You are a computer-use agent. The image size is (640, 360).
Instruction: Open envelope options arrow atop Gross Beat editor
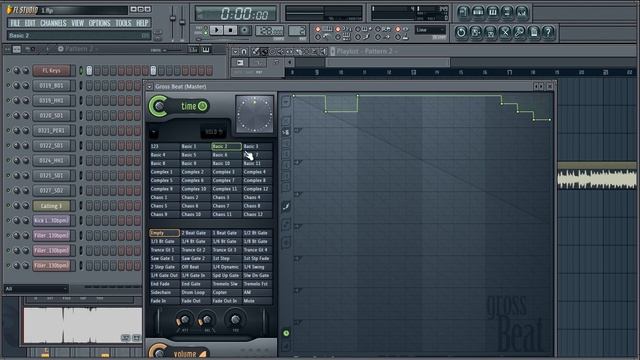(286, 100)
